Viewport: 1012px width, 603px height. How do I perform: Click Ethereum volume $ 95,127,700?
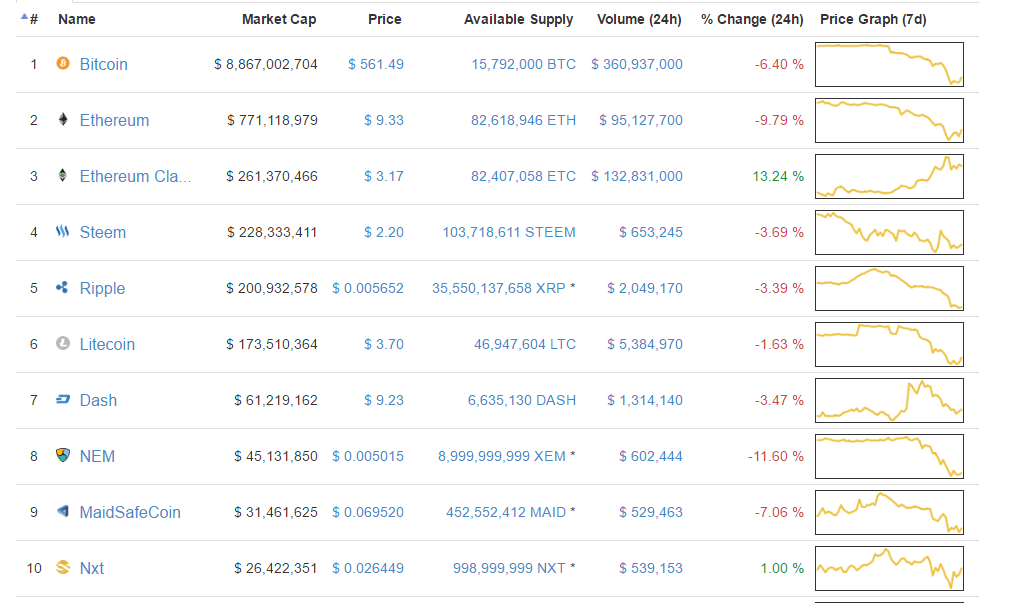(641, 121)
